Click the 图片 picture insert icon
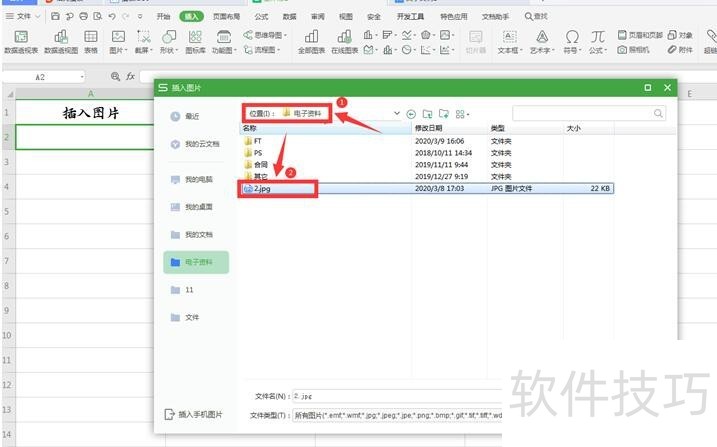This screenshot has width=717, height=447. click(118, 42)
